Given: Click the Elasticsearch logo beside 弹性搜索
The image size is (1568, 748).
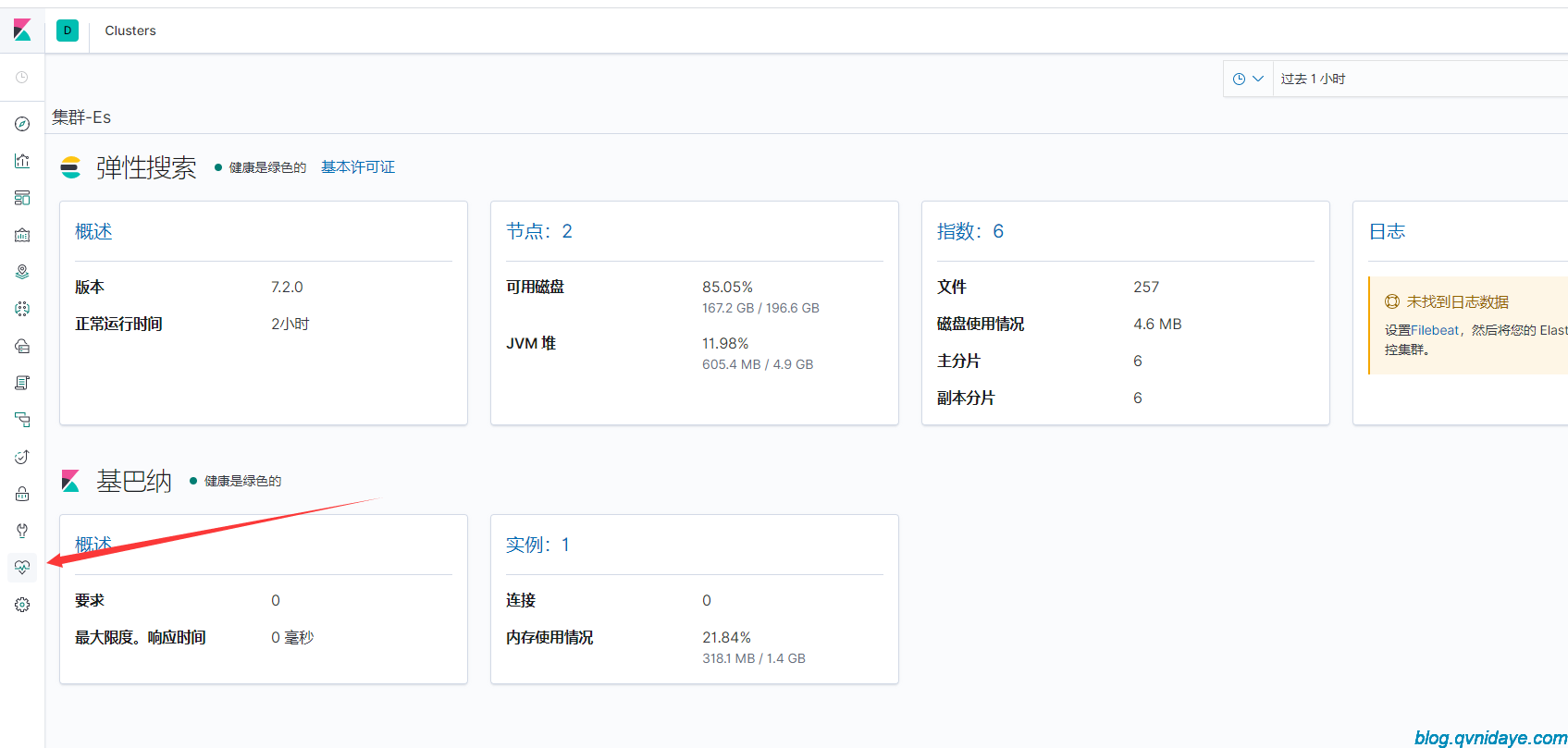Looking at the screenshot, I should [70, 167].
